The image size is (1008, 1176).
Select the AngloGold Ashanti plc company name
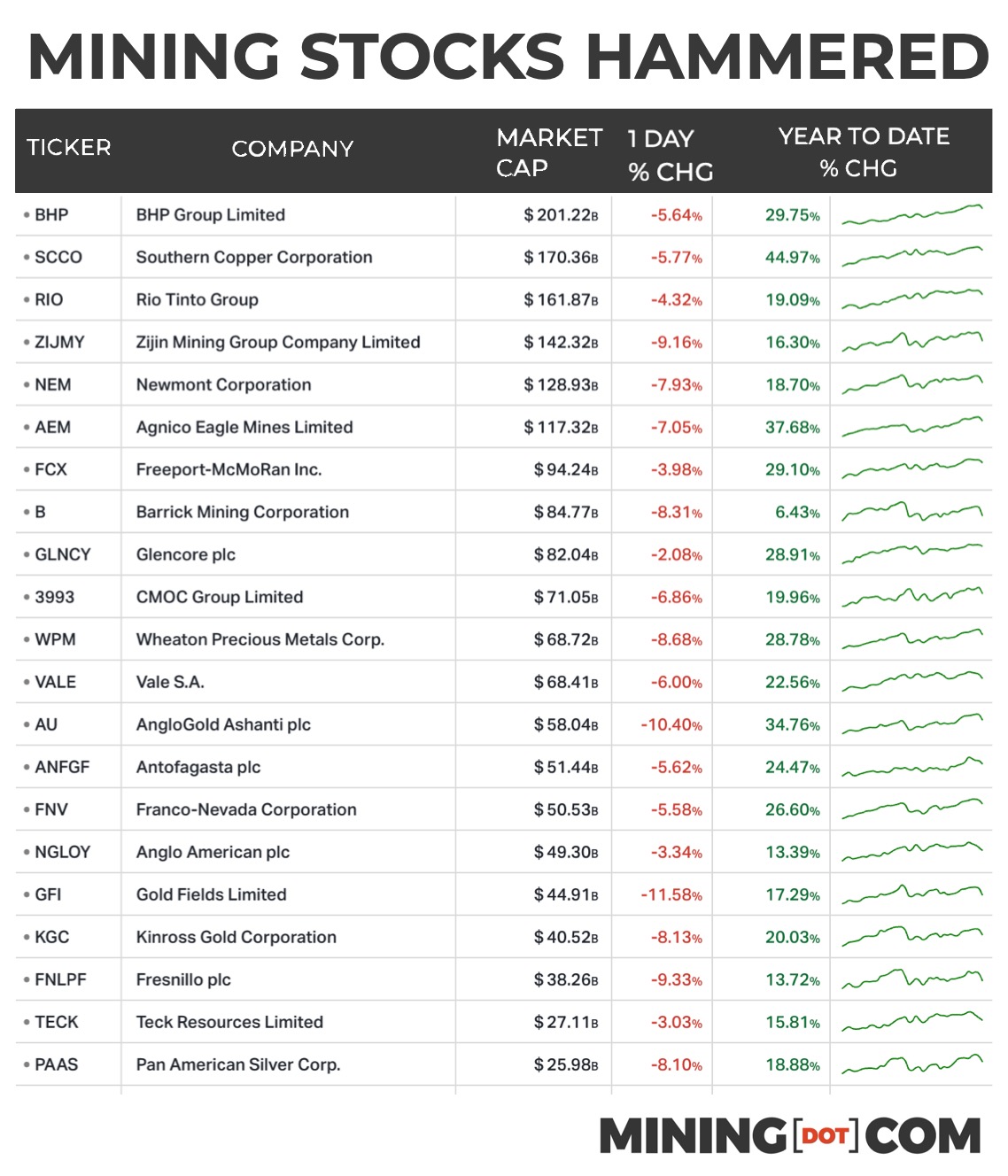click(223, 724)
